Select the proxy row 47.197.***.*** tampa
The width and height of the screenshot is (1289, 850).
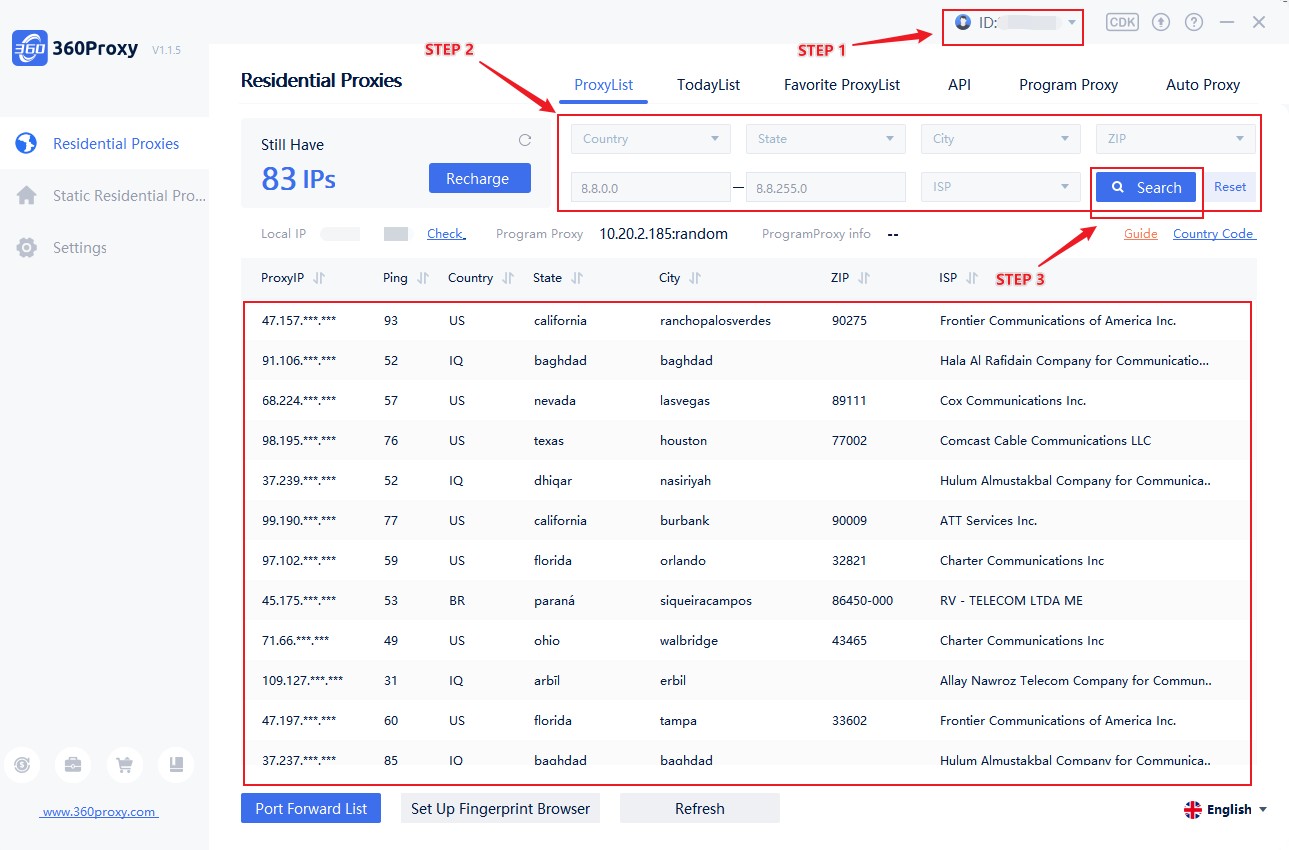747,721
